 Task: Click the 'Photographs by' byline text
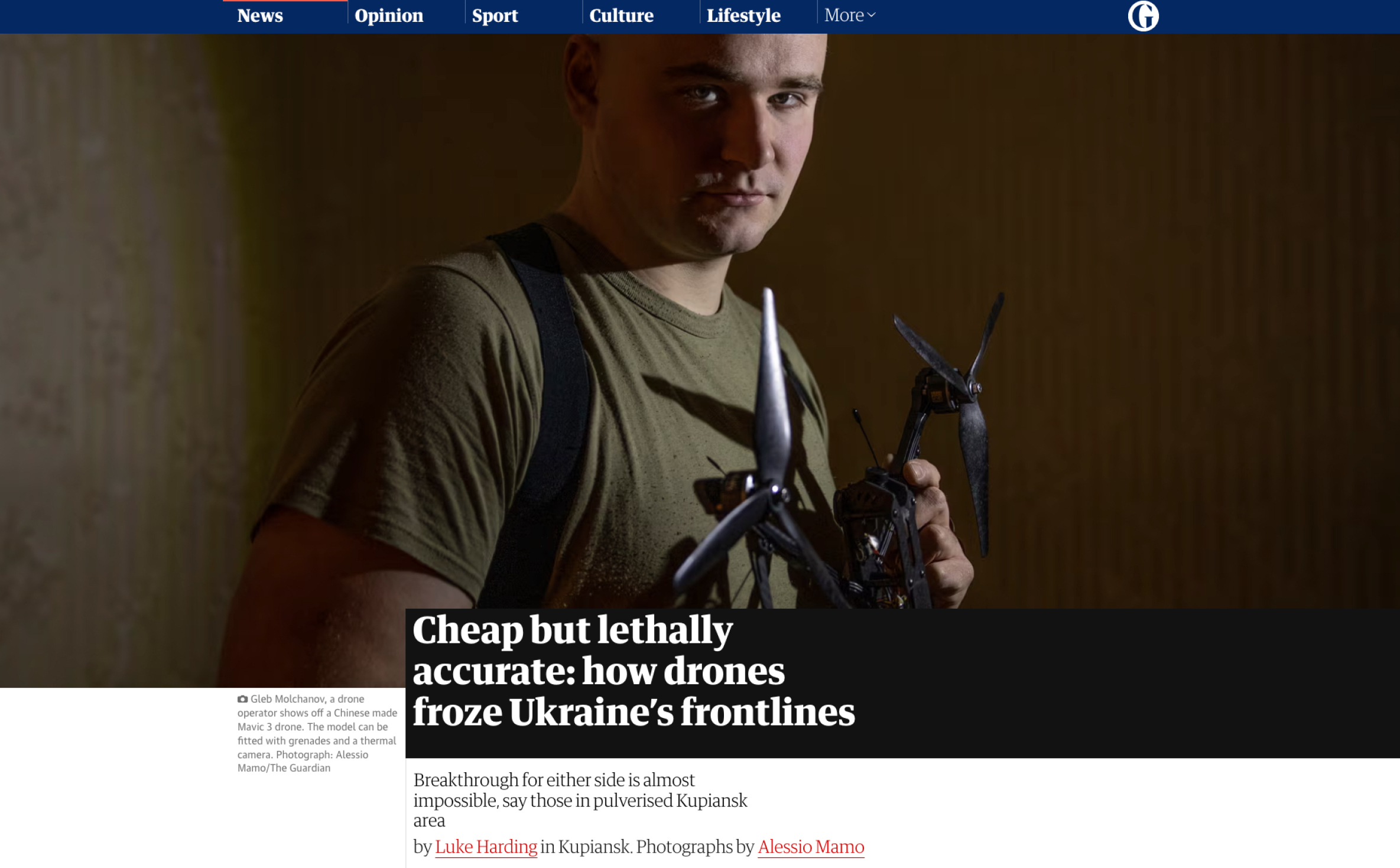tap(695, 847)
